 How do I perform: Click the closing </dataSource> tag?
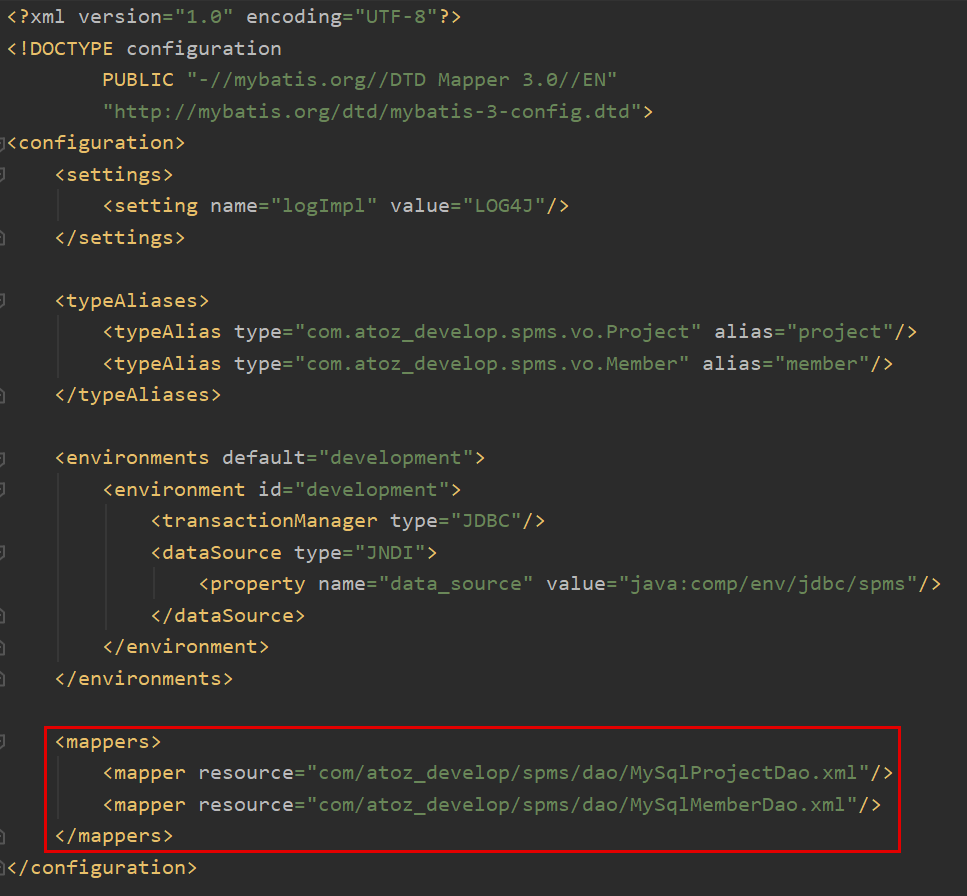tap(228, 616)
